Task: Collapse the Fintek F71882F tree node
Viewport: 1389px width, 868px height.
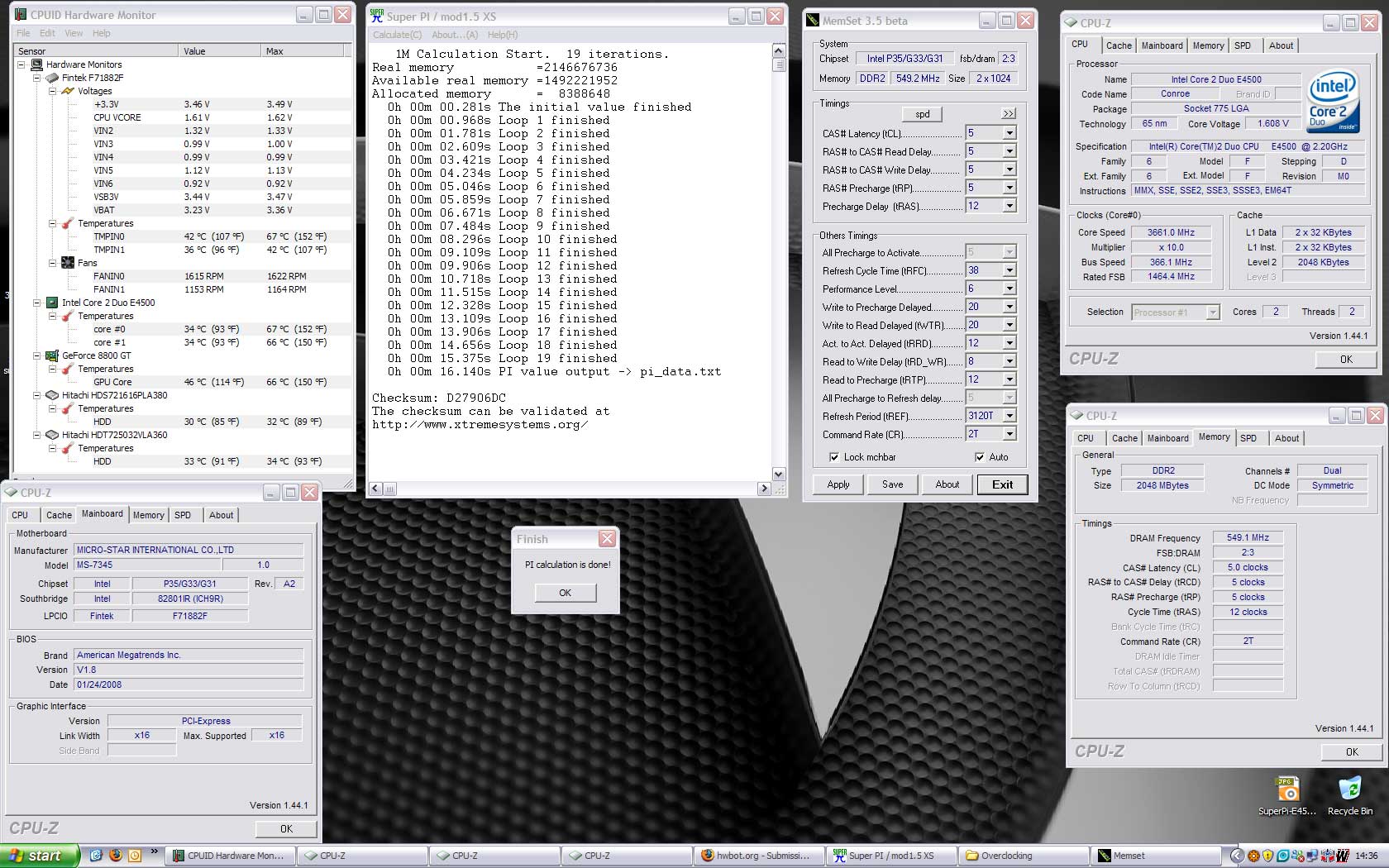Action: pos(36,78)
